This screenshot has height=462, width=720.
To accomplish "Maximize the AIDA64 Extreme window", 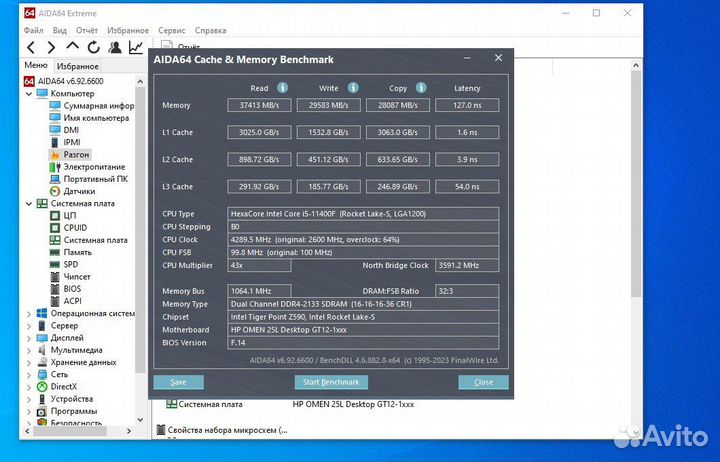I will click(x=596, y=13).
